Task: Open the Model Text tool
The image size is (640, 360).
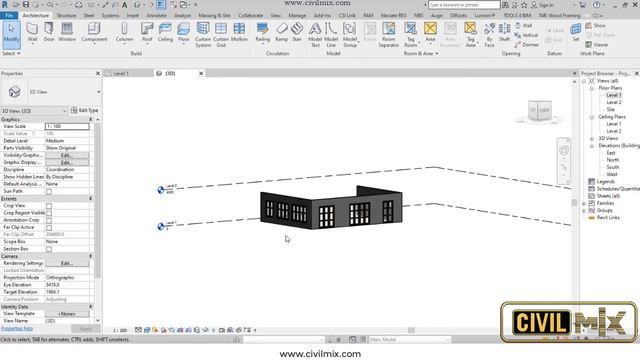Action: (315, 35)
